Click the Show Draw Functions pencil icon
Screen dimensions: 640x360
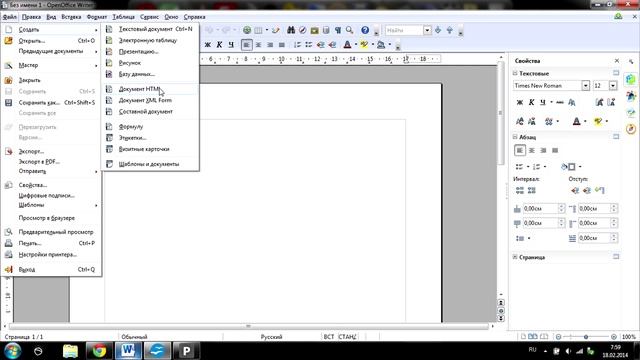pos(276,30)
